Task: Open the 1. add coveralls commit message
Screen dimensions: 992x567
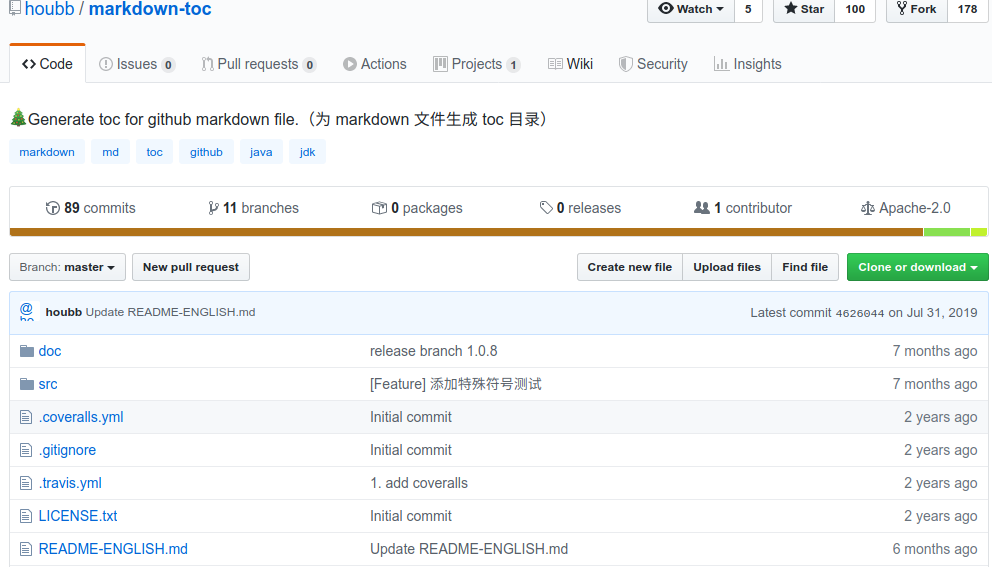Action: pyautogui.click(x=419, y=483)
